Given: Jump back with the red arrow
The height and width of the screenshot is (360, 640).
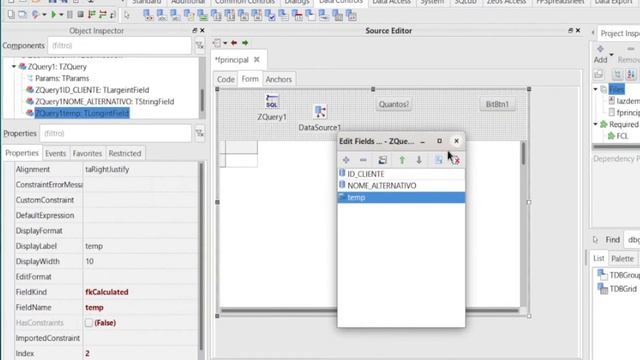Looking at the screenshot, I should tap(234, 43).
